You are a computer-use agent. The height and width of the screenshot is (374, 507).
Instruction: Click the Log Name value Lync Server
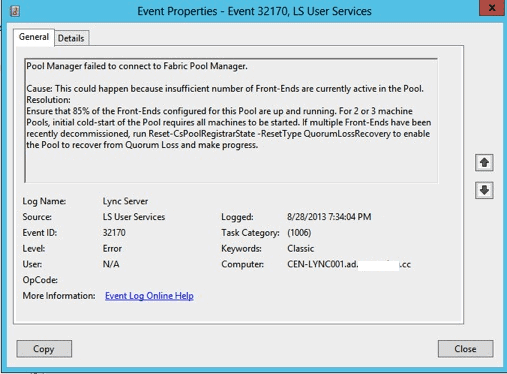[125, 201]
